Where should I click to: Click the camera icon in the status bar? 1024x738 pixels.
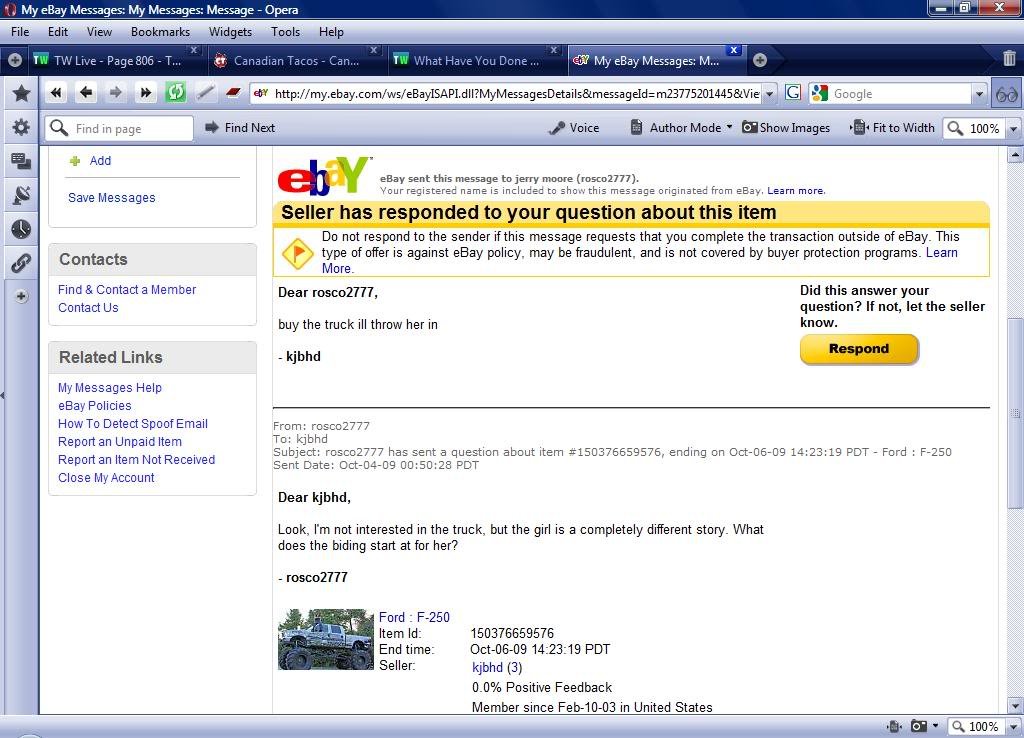pos(919,726)
